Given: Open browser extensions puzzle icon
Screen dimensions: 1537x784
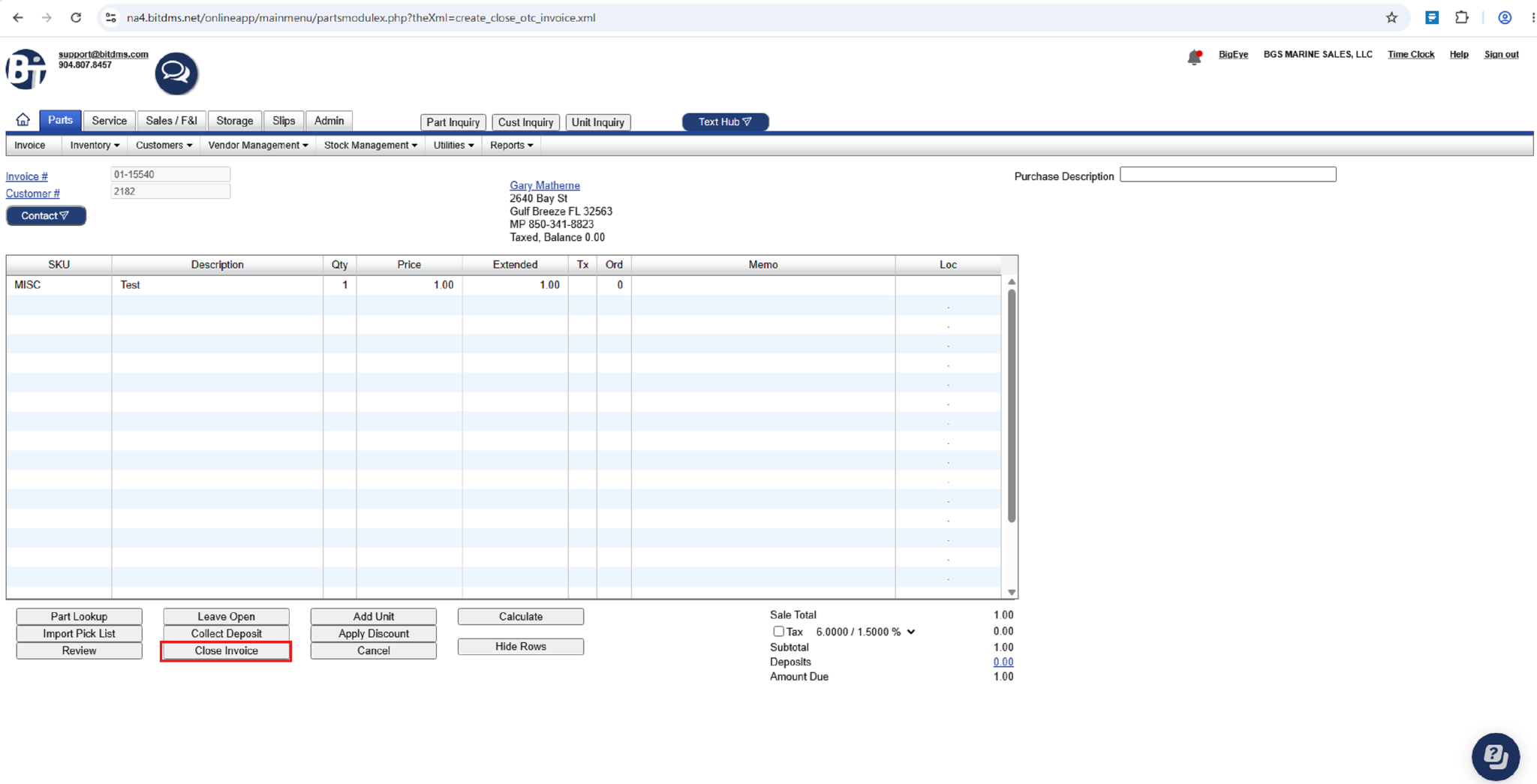Looking at the screenshot, I should (x=1461, y=17).
